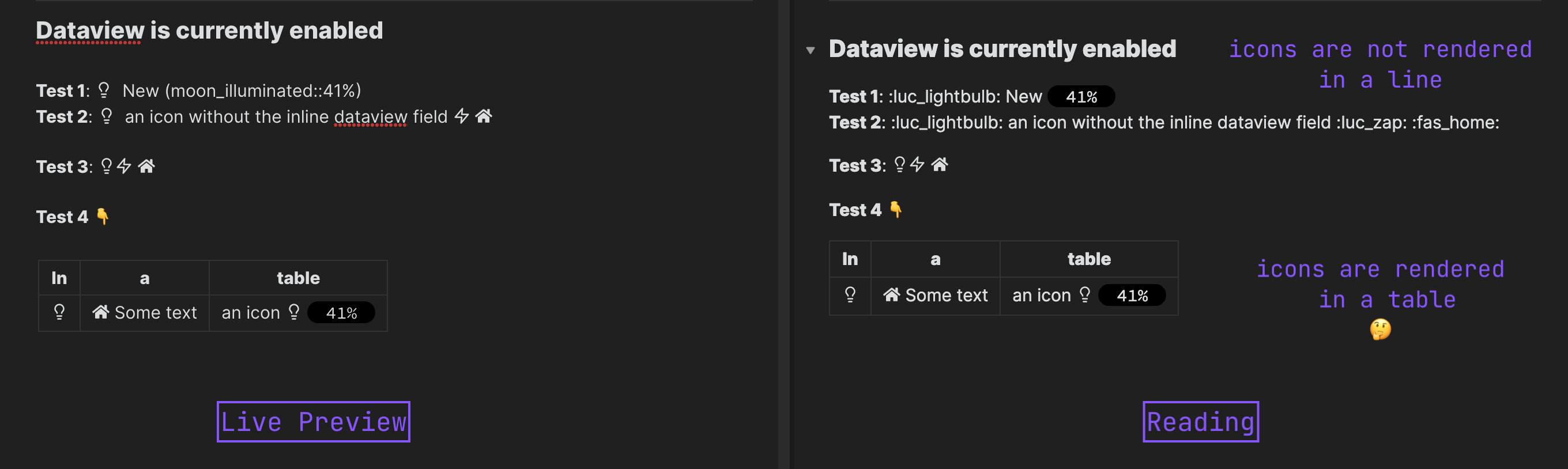Viewport: 1568px width, 469px height.
Task: Click the 41% pill next to 'New'
Action: [1082, 96]
